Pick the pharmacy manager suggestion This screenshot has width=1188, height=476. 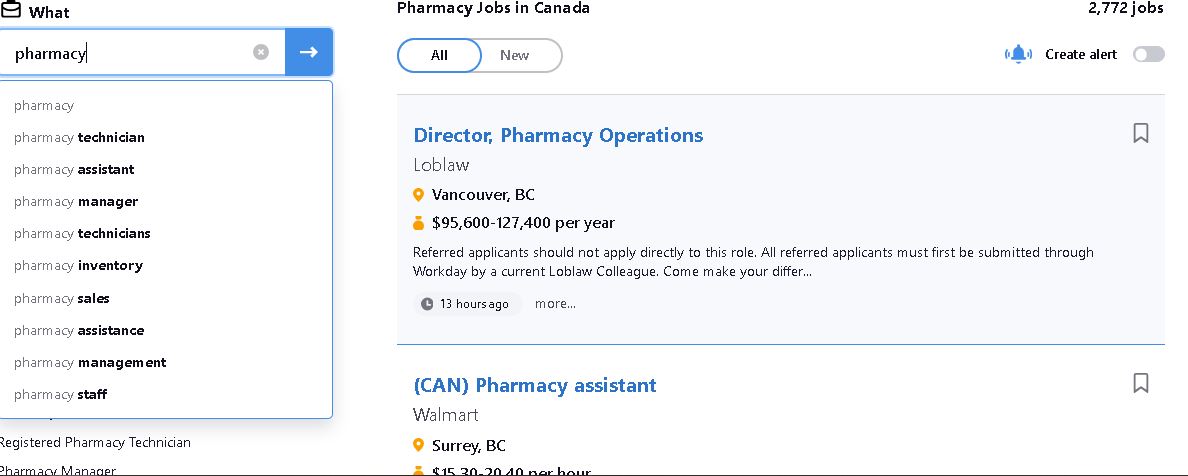[x=166, y=202]
